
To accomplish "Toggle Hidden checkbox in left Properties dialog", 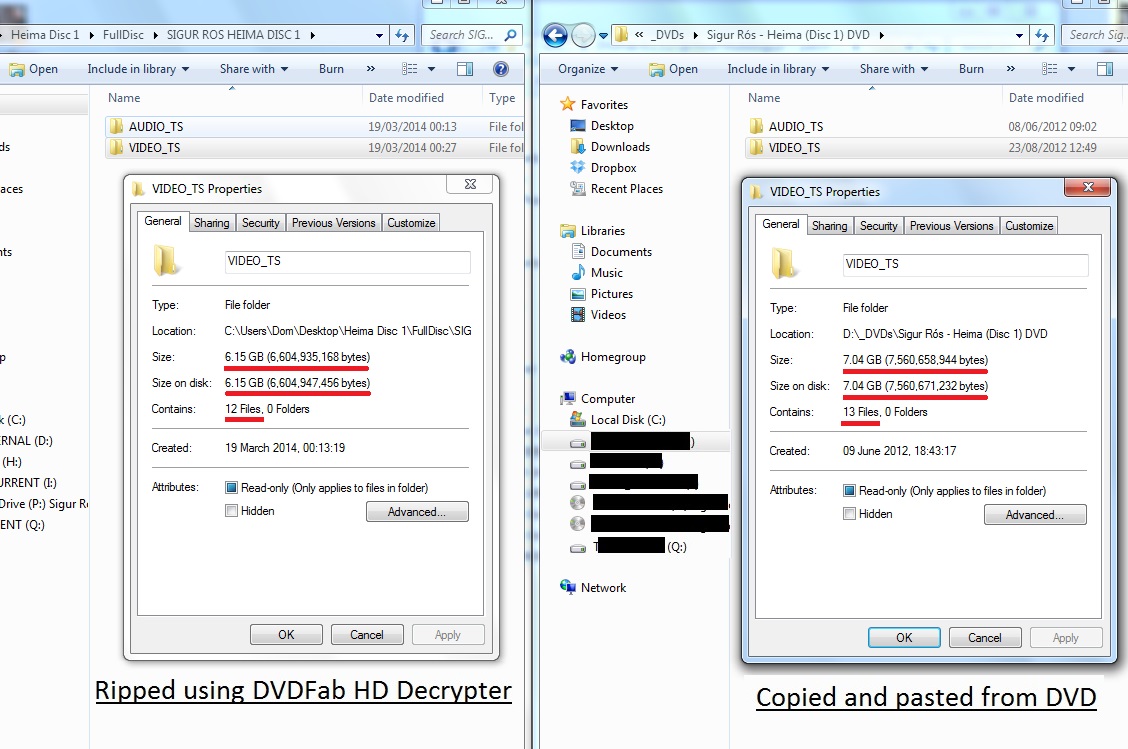I will click(x=231, y=511).
